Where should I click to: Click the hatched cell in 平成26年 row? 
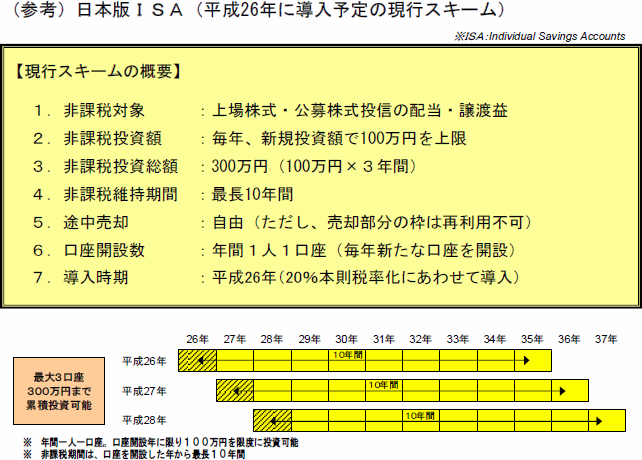(x=197, y=360)
